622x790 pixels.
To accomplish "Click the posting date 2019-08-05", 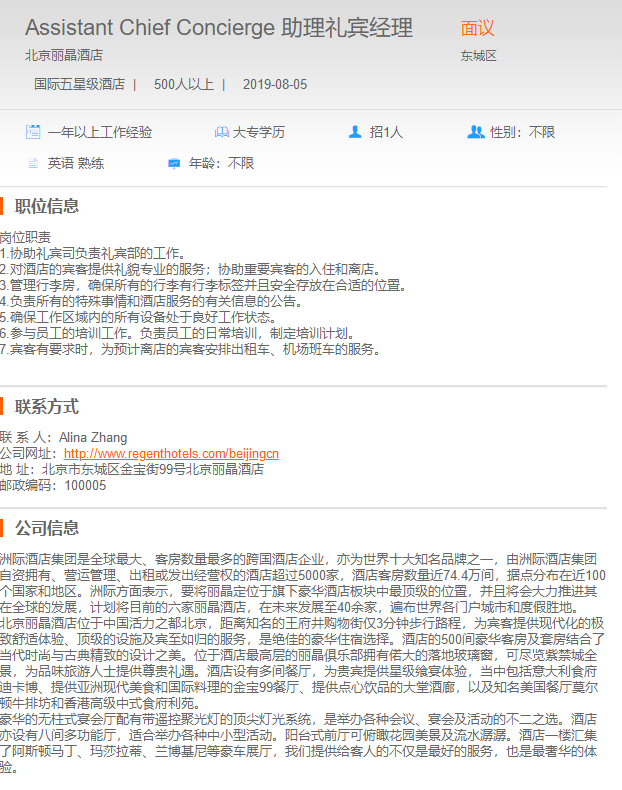I will pyautogui.click(x=275, y=85).
